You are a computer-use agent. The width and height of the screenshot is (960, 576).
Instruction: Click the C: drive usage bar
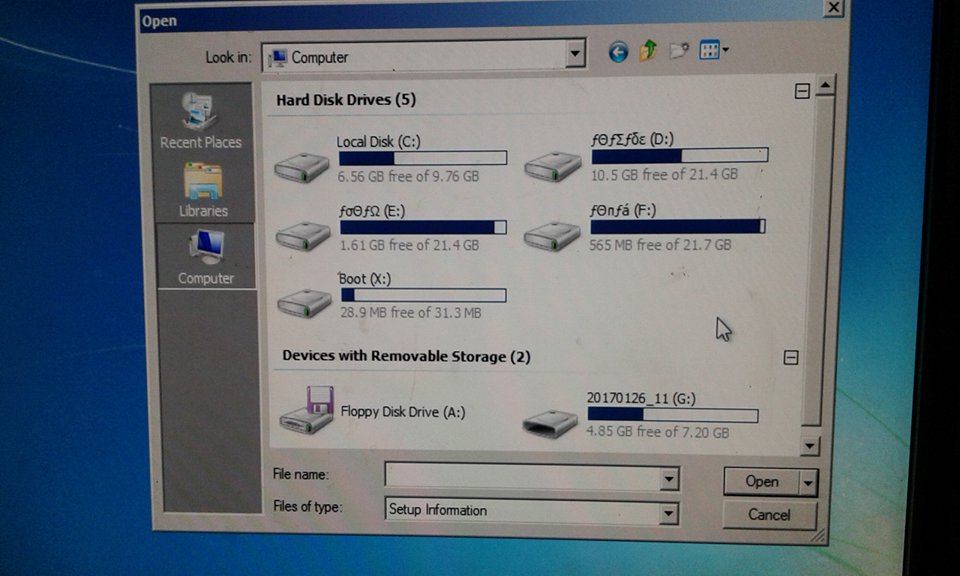[422, 159]
